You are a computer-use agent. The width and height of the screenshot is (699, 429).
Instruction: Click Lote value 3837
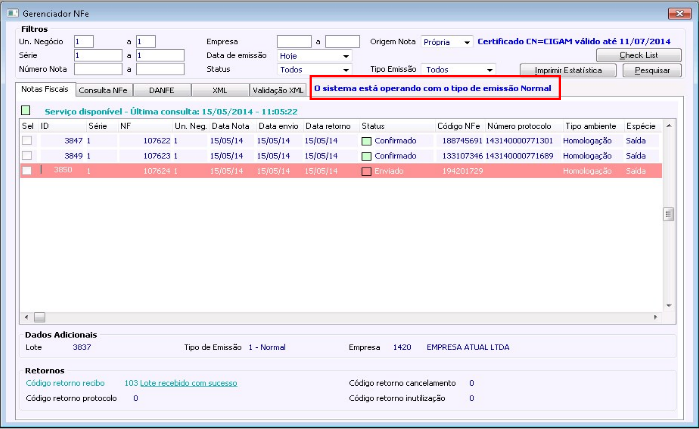[82, 347]
